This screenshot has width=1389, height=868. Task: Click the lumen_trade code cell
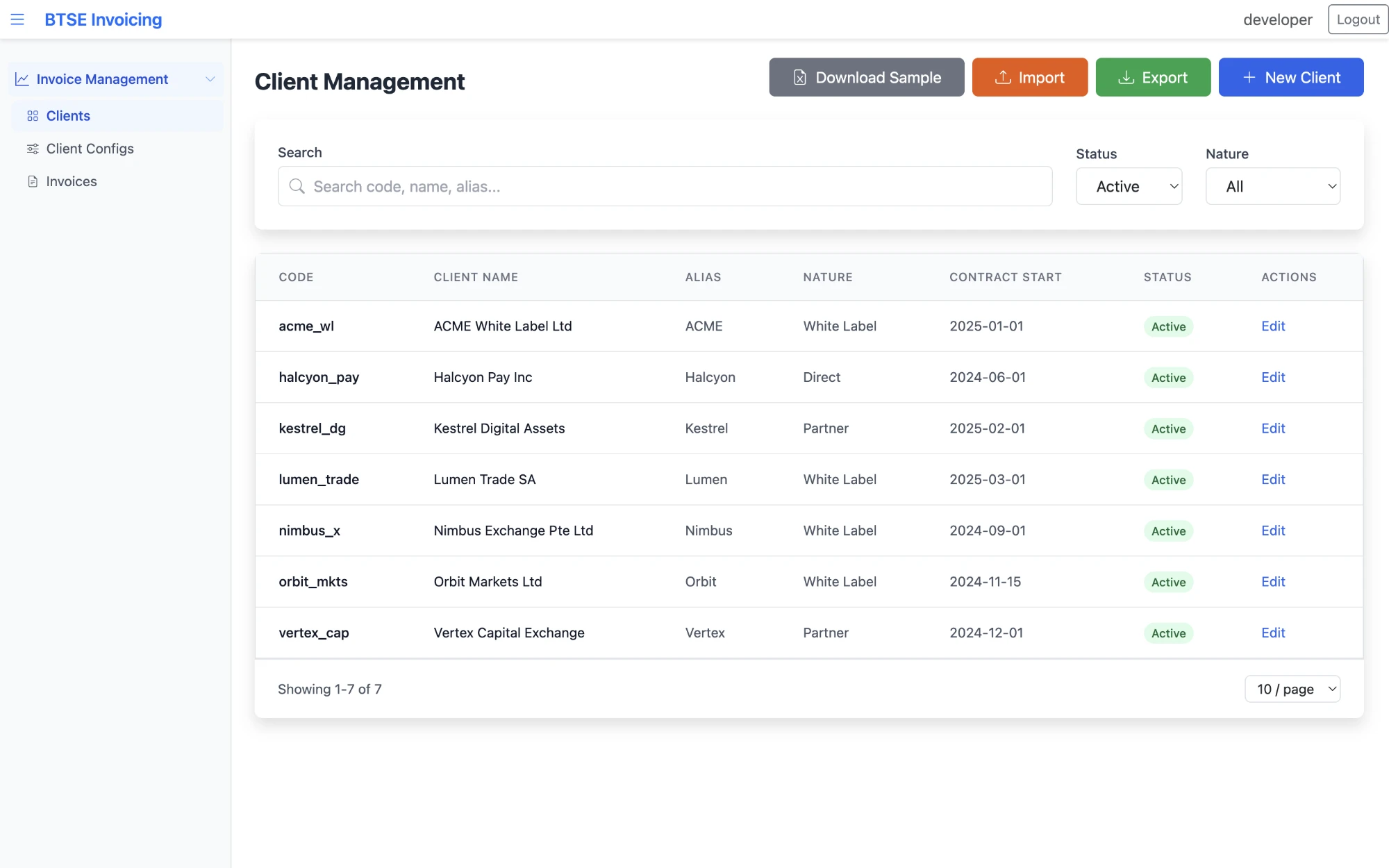coord(318,479)
